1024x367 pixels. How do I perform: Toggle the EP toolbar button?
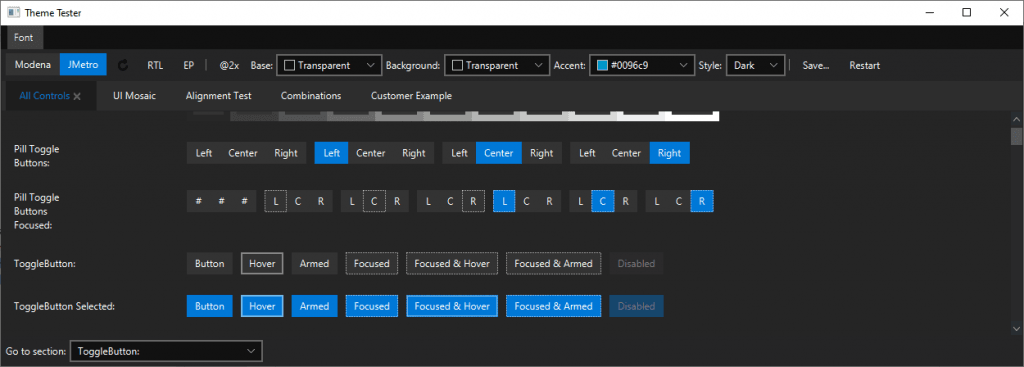189,65
